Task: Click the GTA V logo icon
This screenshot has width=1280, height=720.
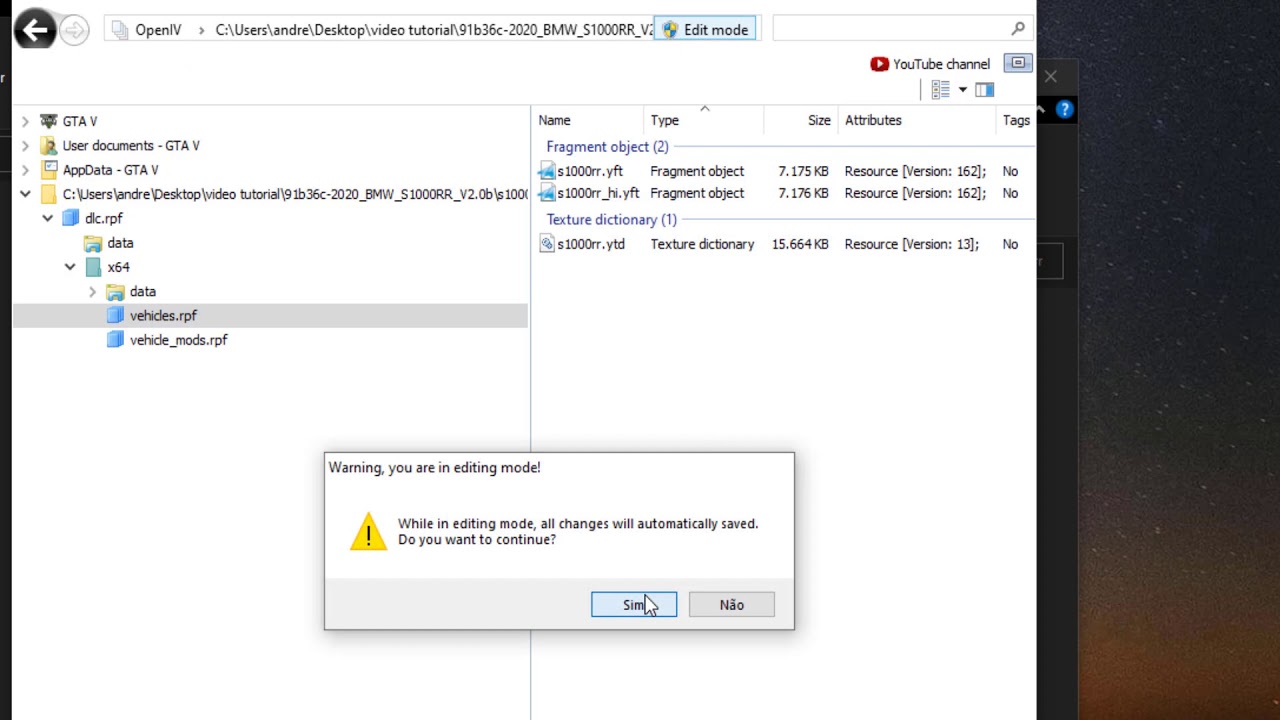Action: point(48,121)
